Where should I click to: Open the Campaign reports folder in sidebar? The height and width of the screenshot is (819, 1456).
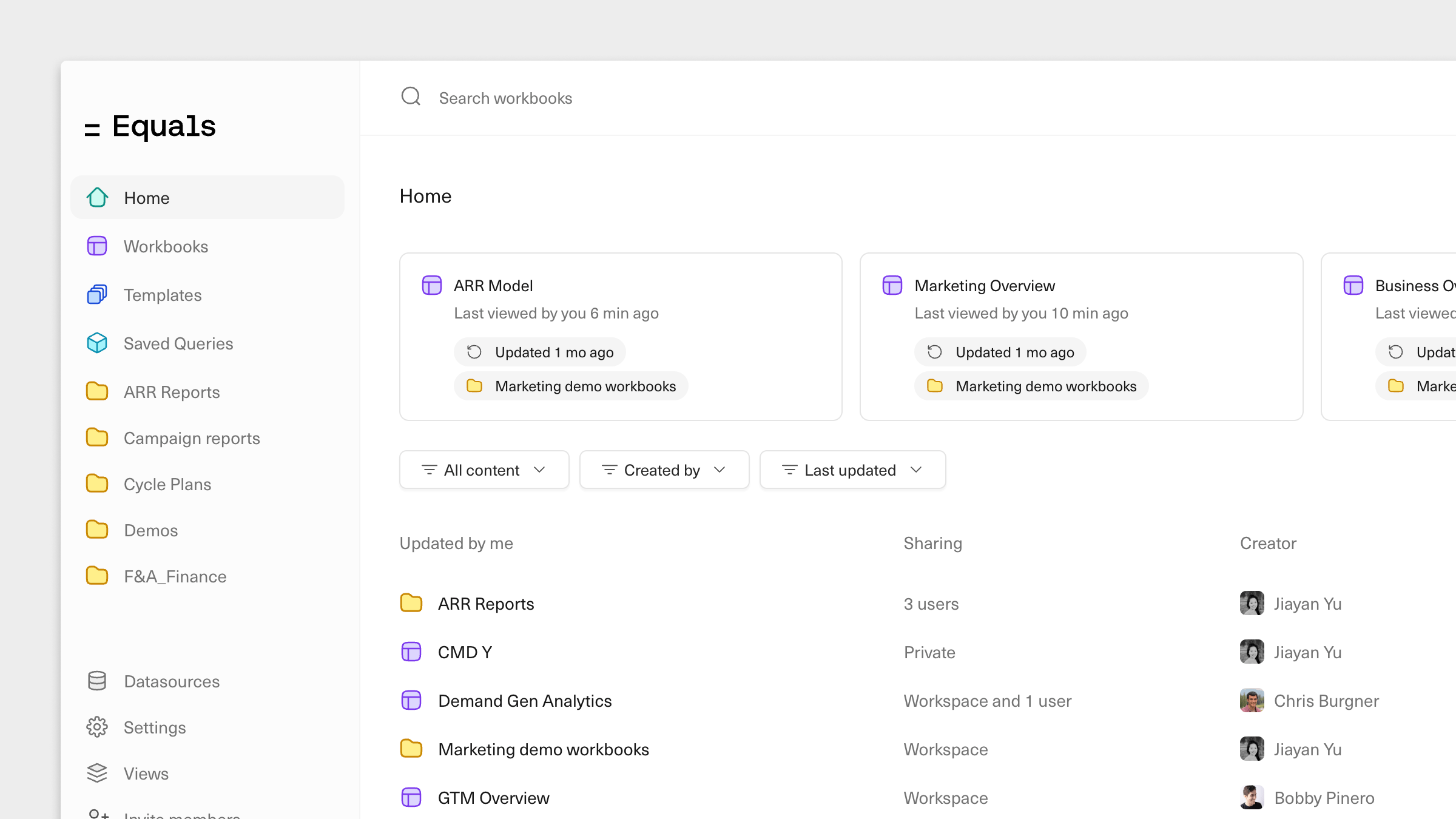[191, 438]
